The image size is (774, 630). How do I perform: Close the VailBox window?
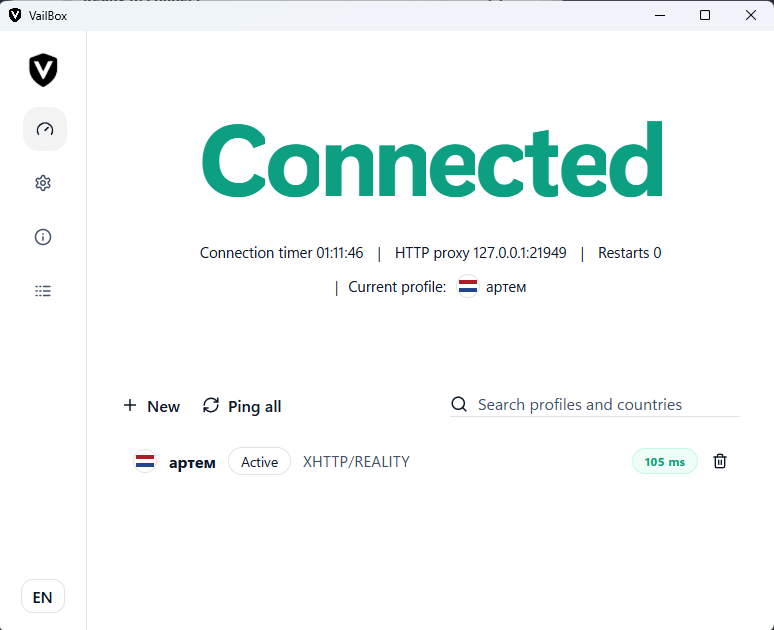[751, 15]
